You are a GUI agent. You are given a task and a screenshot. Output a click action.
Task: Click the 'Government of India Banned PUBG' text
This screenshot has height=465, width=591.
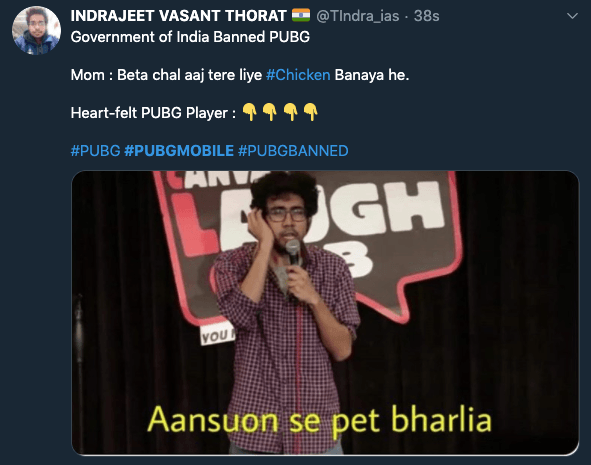(x=190, y=37)
